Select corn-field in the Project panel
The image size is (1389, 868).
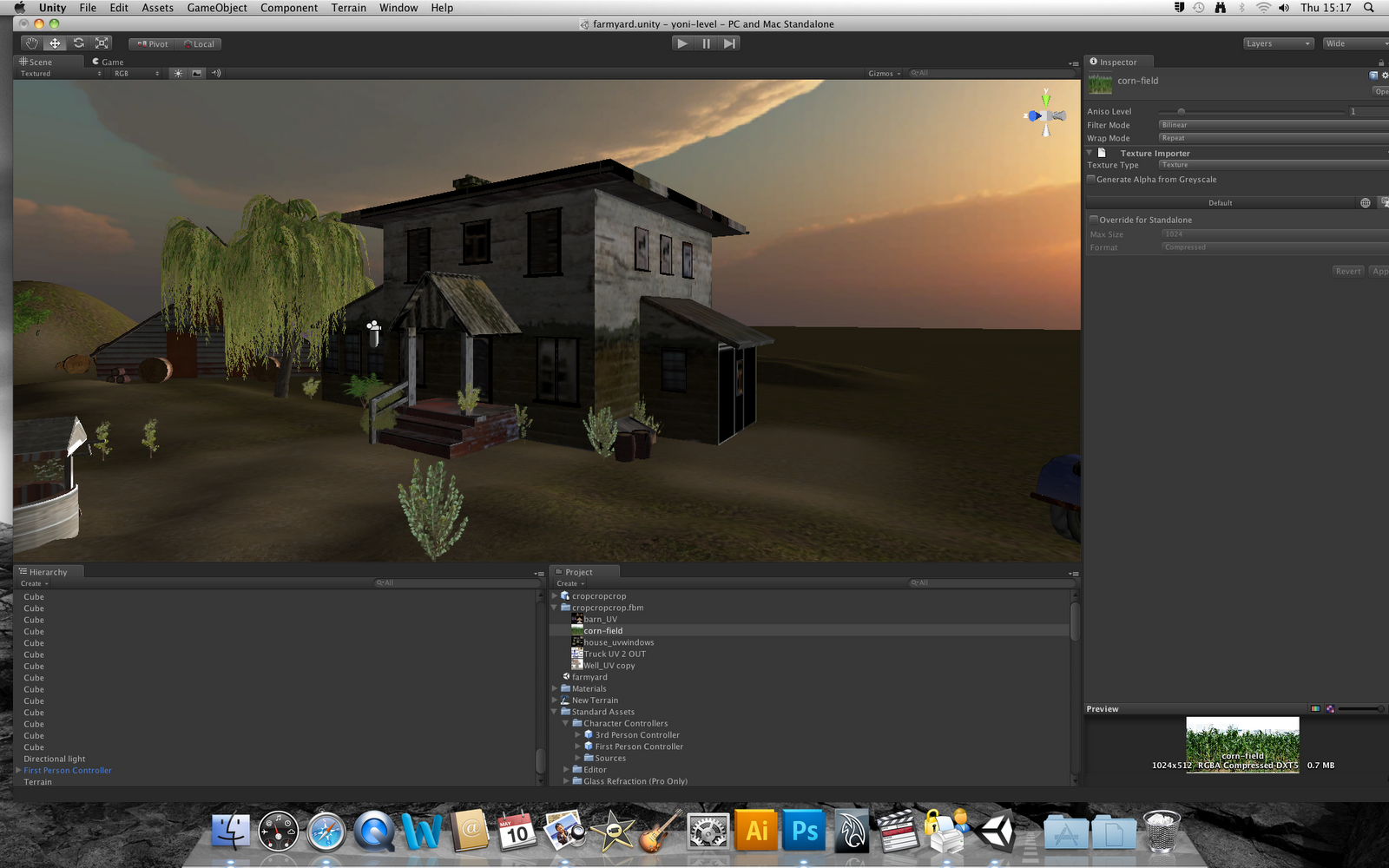(x=605, y=630)
